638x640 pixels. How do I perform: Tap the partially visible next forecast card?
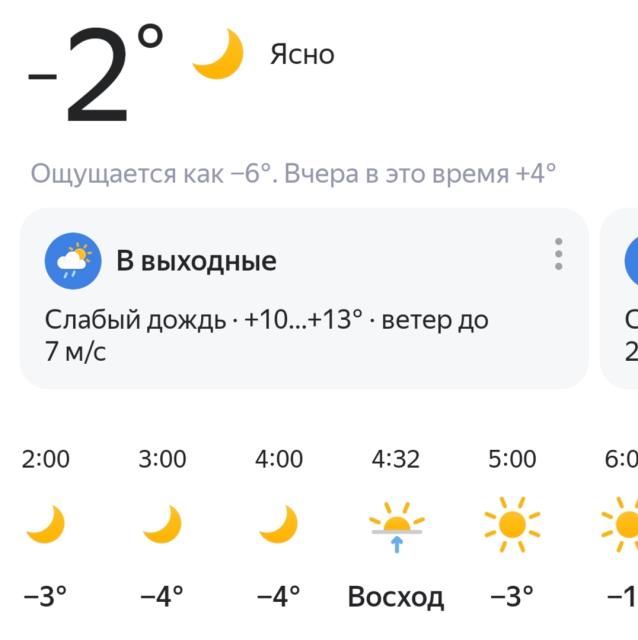pos(622,298)
